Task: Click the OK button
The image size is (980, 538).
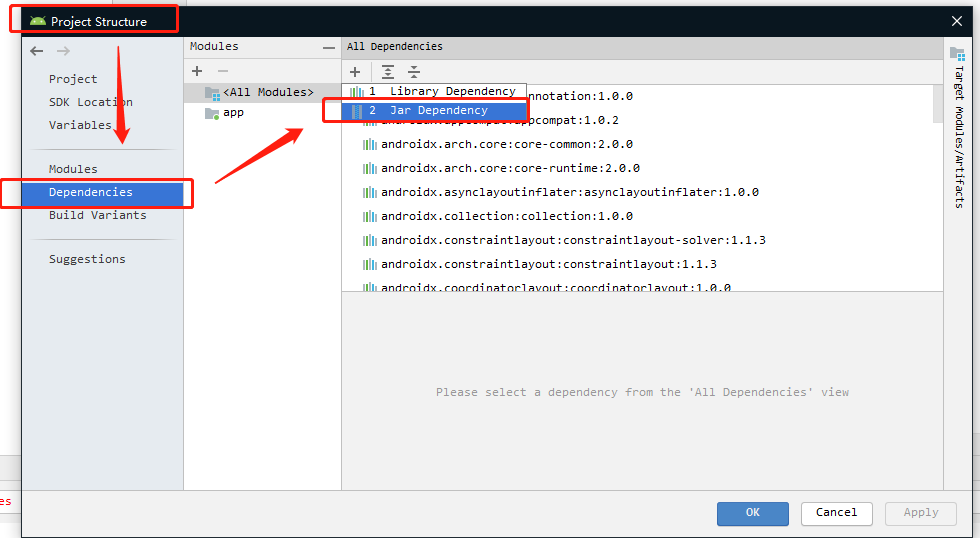Action: [x=752, y=514]
